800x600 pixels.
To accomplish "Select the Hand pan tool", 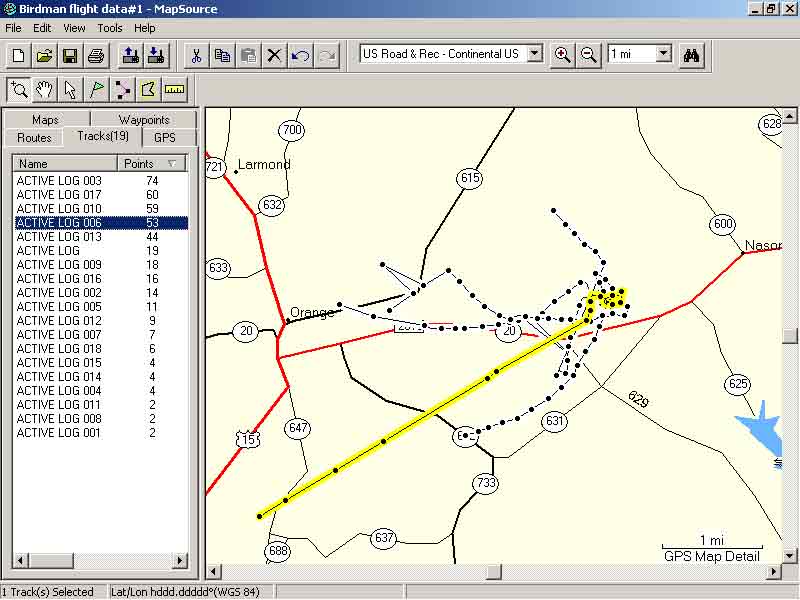I will point(44,90).
